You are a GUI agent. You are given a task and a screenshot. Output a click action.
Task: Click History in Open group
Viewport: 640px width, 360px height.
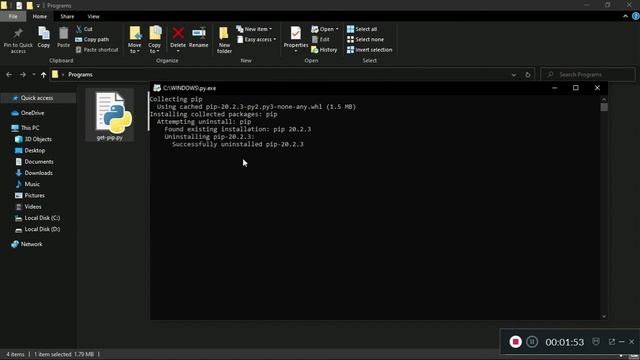pos(324,50)
